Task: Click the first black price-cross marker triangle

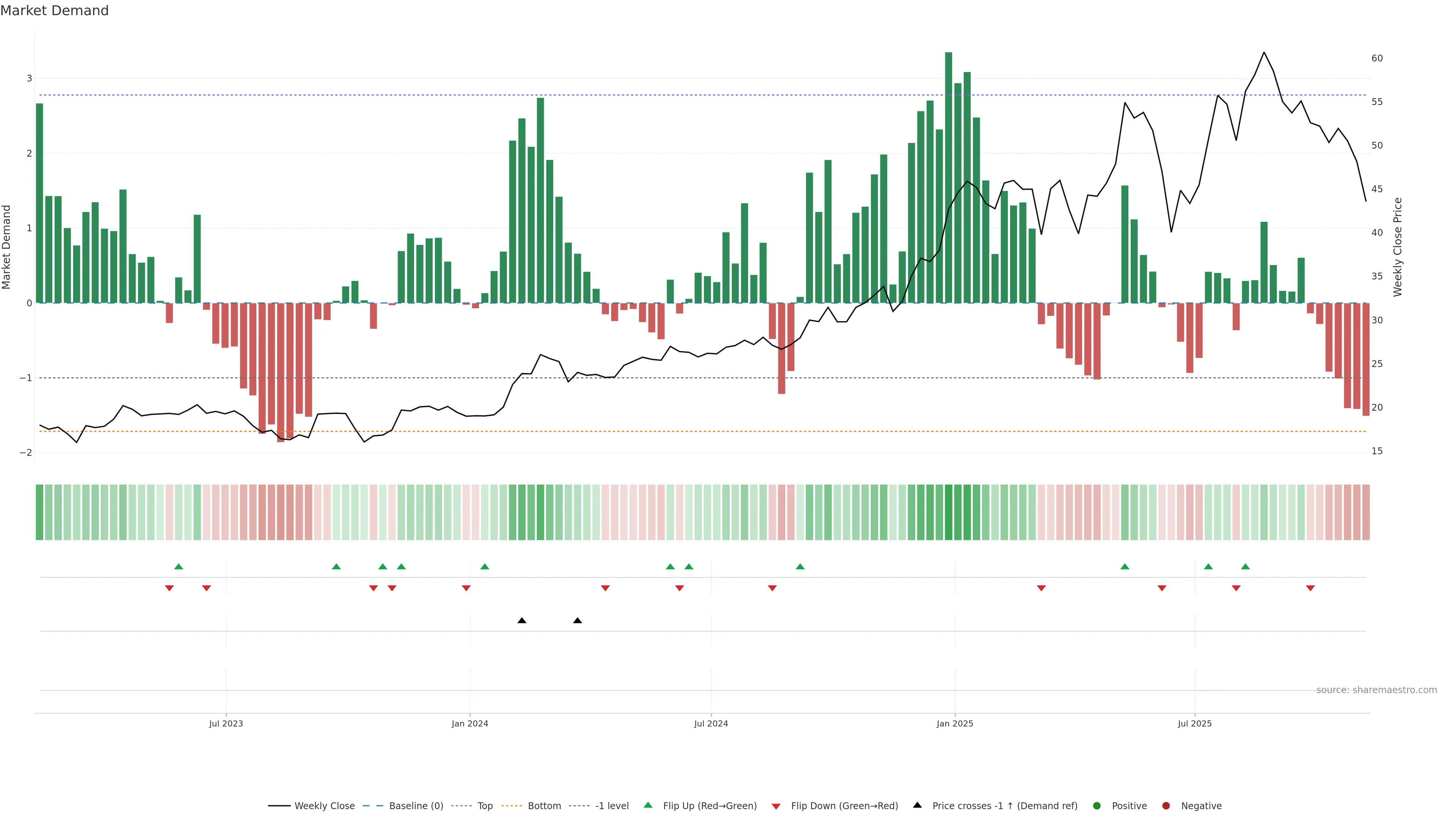Action: 522,621
